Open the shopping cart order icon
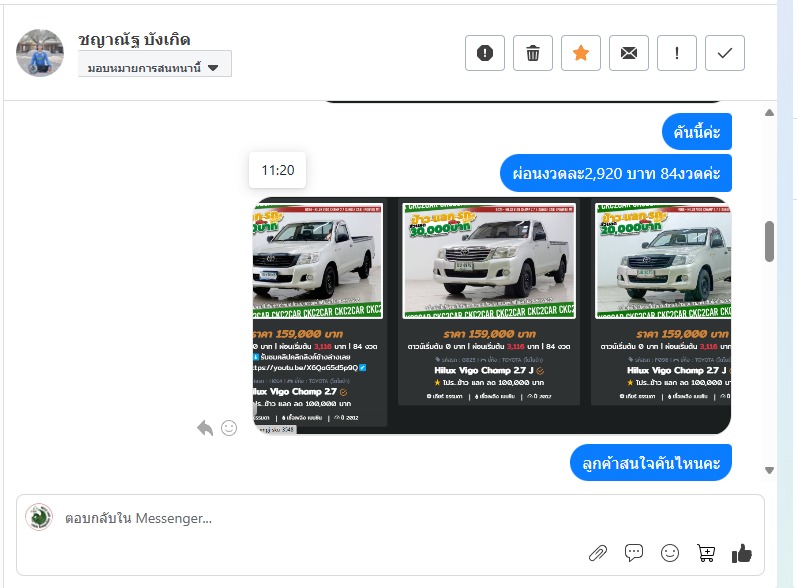Viewport: 797px width, 588px height. [706, 553]
